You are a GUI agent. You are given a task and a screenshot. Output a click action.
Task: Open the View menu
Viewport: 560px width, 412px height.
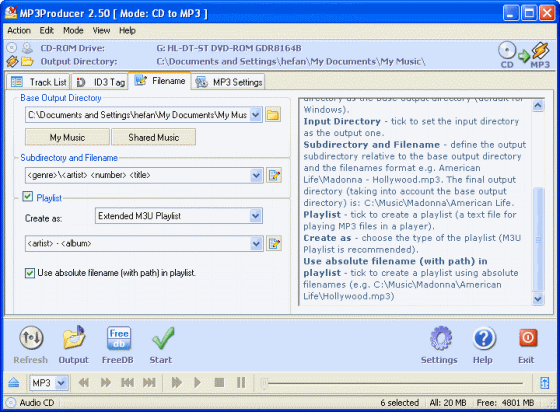tap(101, 30)
